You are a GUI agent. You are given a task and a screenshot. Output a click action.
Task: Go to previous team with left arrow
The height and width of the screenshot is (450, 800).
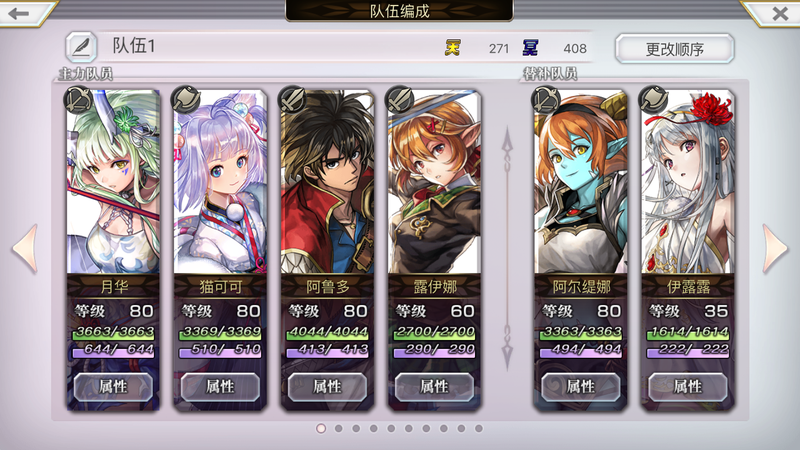tap(26, 248)
